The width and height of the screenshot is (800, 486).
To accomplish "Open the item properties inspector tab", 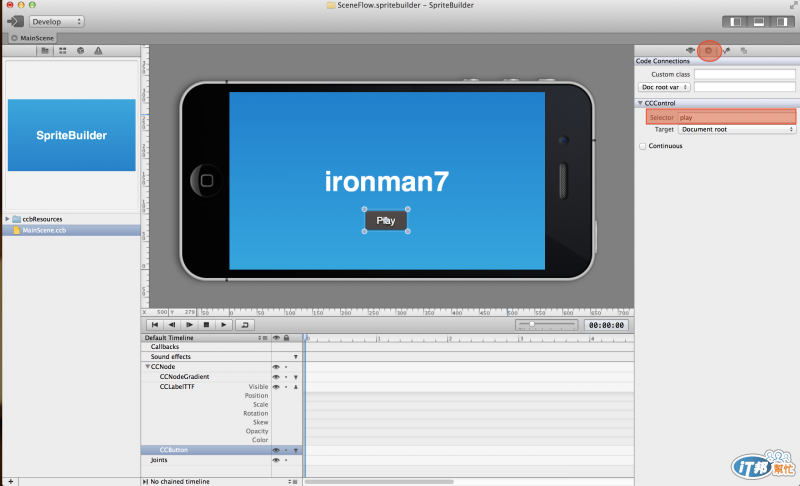I will 690,50.
